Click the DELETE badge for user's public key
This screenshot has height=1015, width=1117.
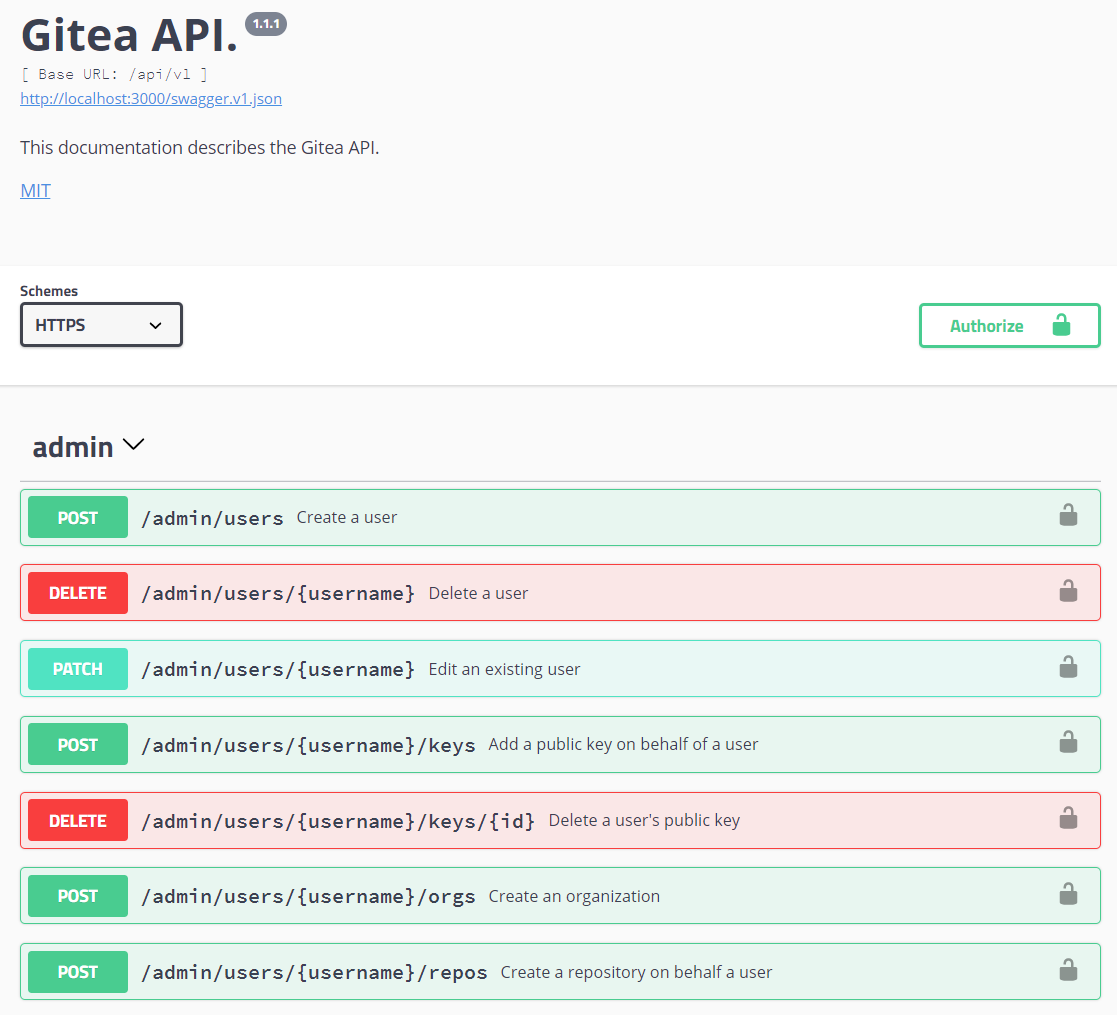click(x=78, y=821)
